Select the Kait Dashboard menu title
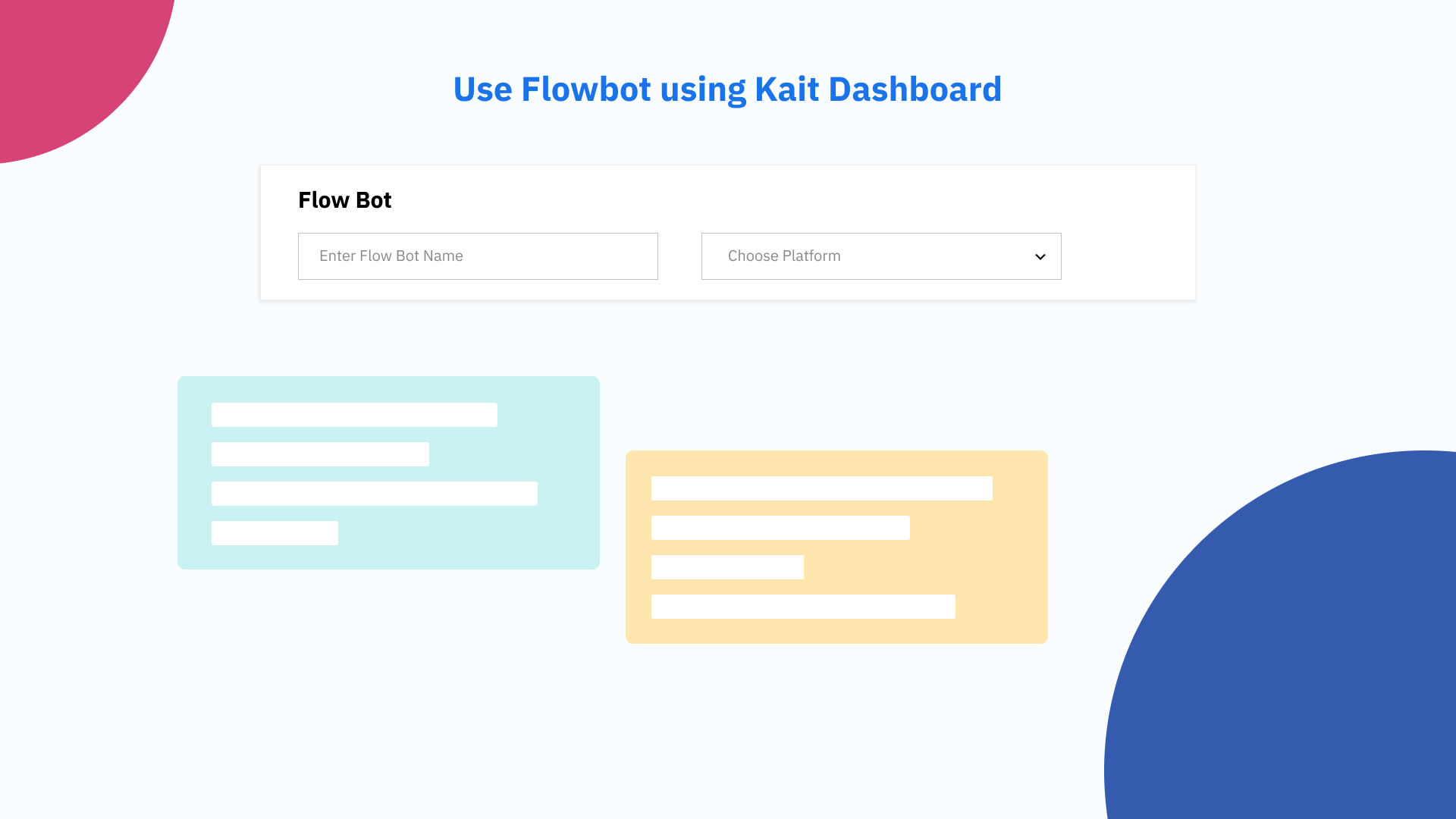This screenshot has width=1456, height=819. [728, 88]
